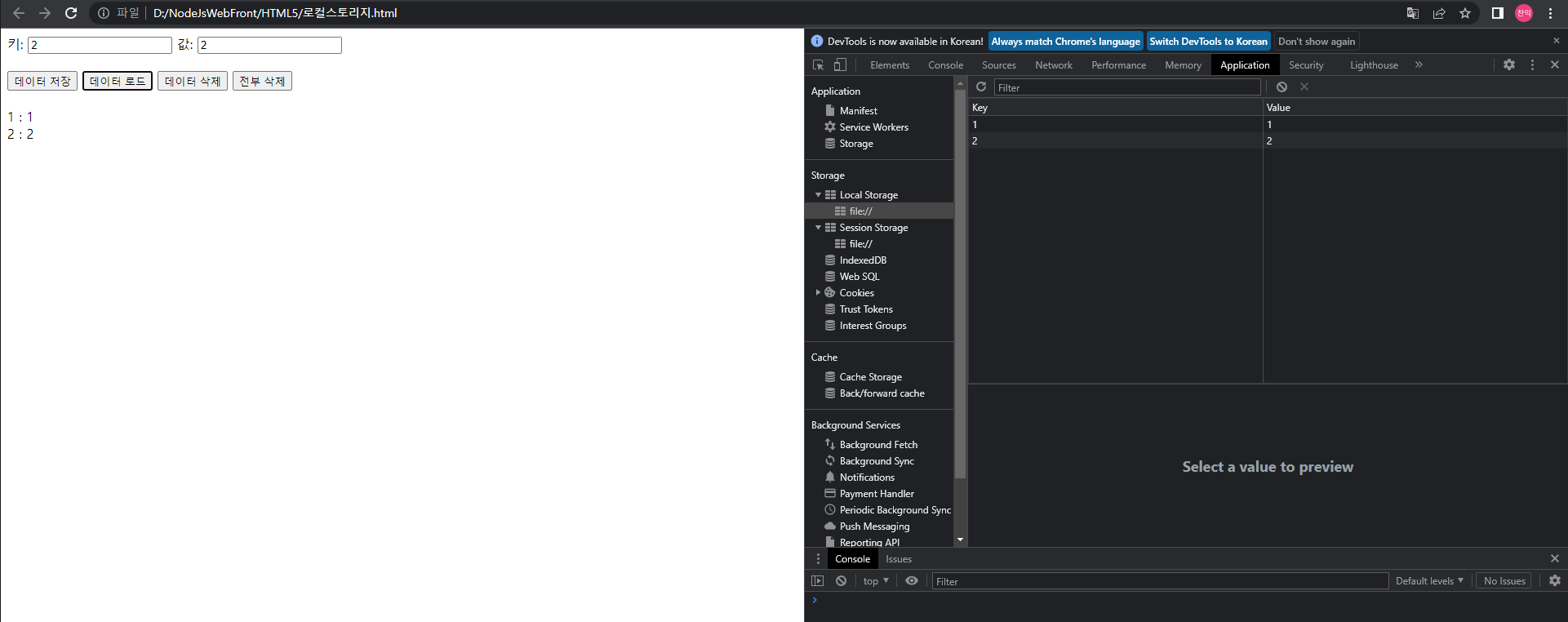
Task: Clear all local storage entries icon
Action: pyautogui.click(x=1281, y=87)
